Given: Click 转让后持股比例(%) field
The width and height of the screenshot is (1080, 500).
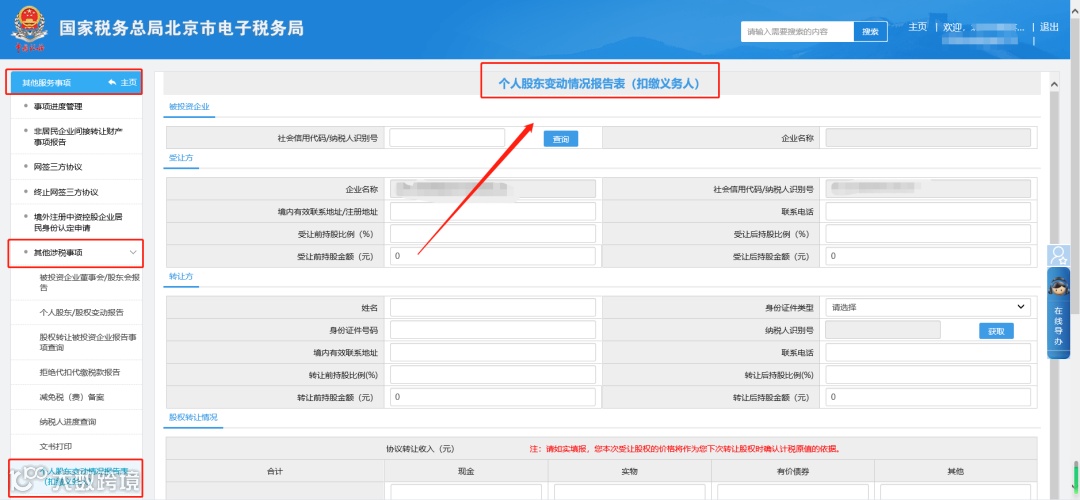Looking at the screenshot, I should pyautogui.click(x=928, y=375).
